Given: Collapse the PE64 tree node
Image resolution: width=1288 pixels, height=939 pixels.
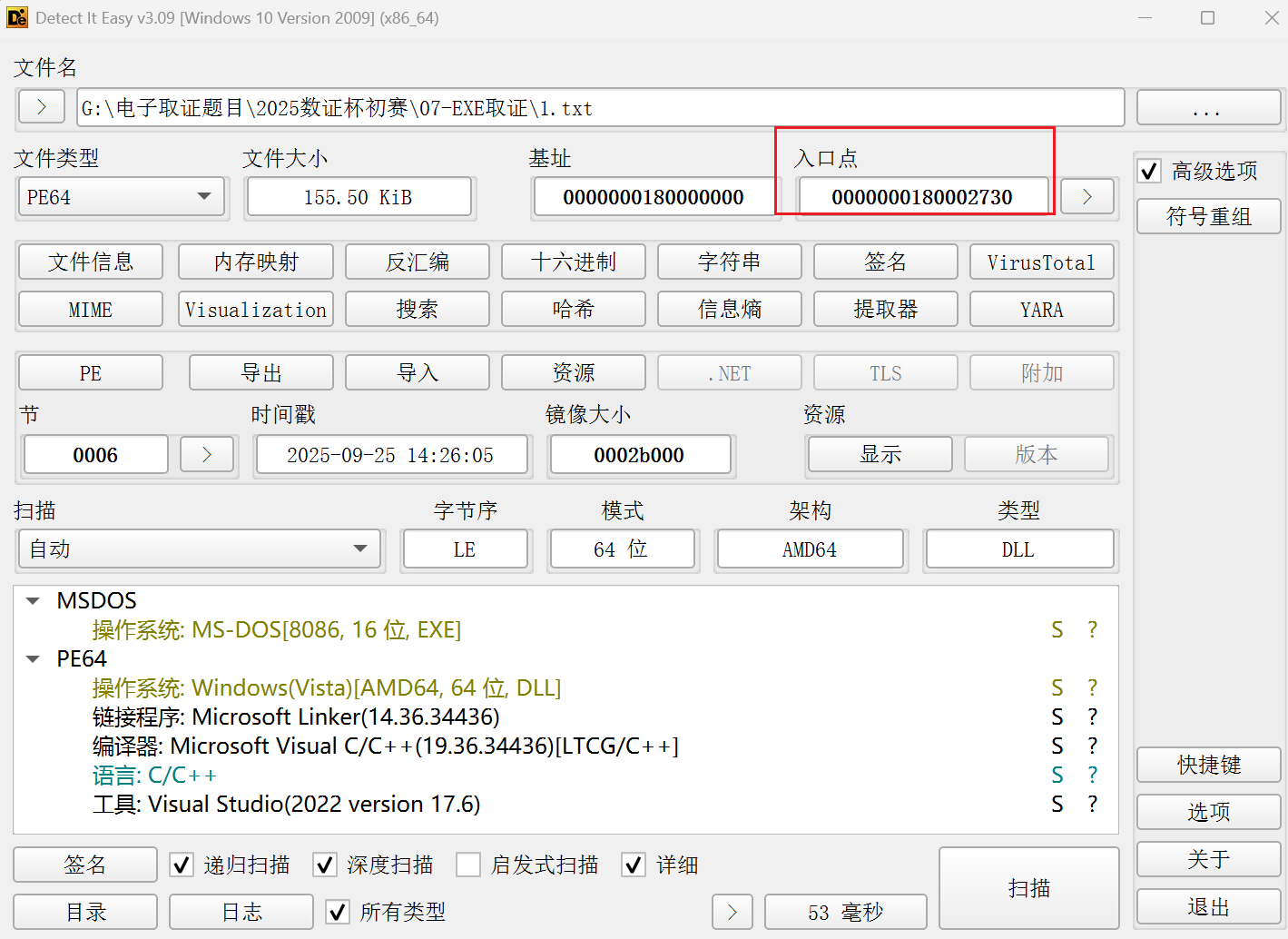Looking at the screenshot, I should [34, 658].
